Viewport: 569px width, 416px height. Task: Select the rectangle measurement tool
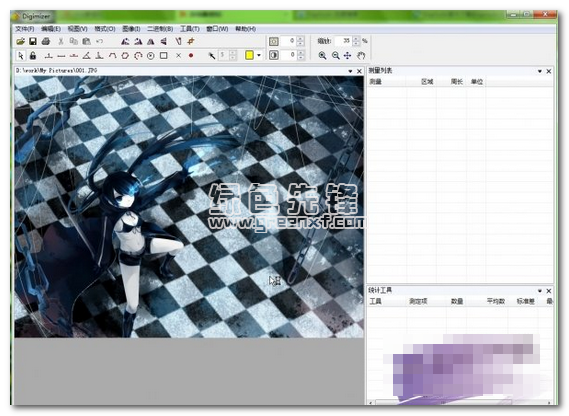pos(164,56)
